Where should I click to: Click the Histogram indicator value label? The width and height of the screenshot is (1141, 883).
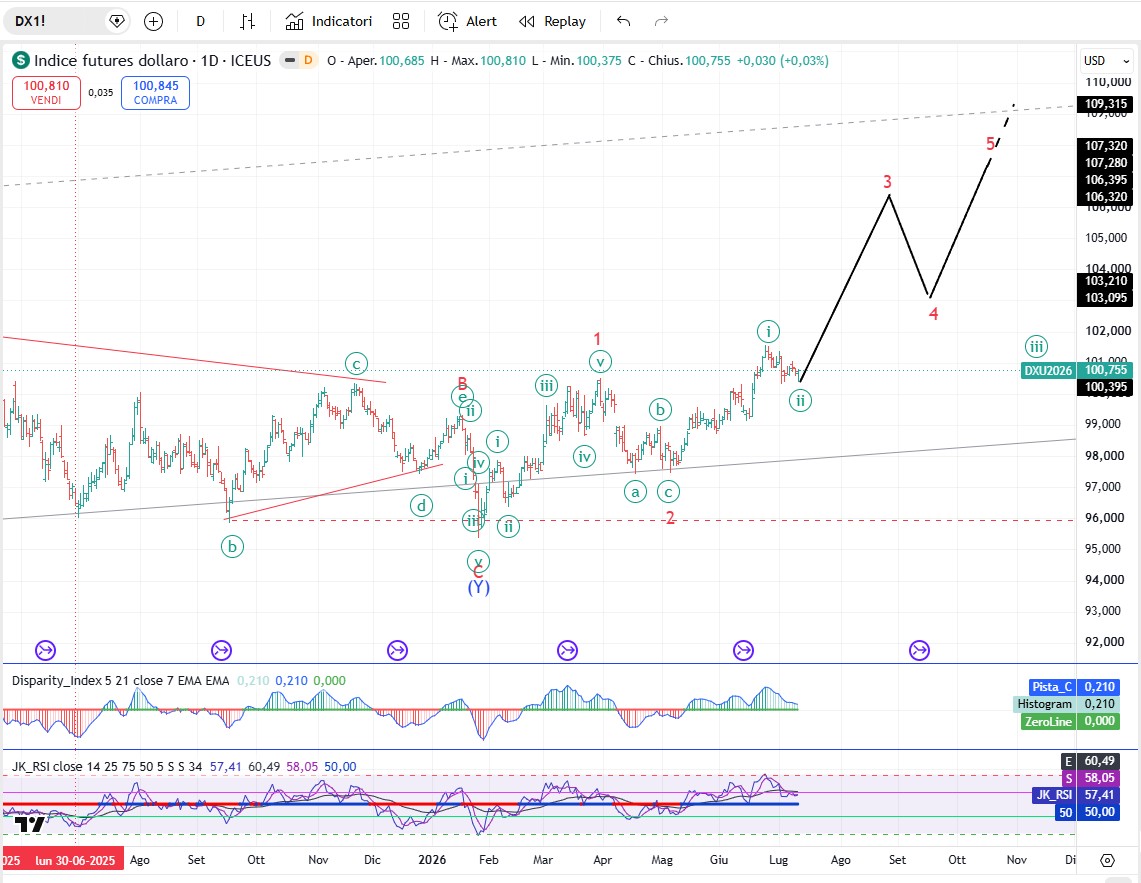[x=1044, y=704]
